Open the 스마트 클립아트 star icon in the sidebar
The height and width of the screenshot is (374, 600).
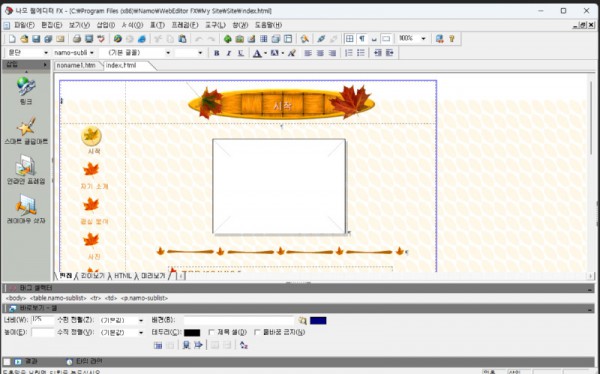pyautogui.click(x=26, y=130)
